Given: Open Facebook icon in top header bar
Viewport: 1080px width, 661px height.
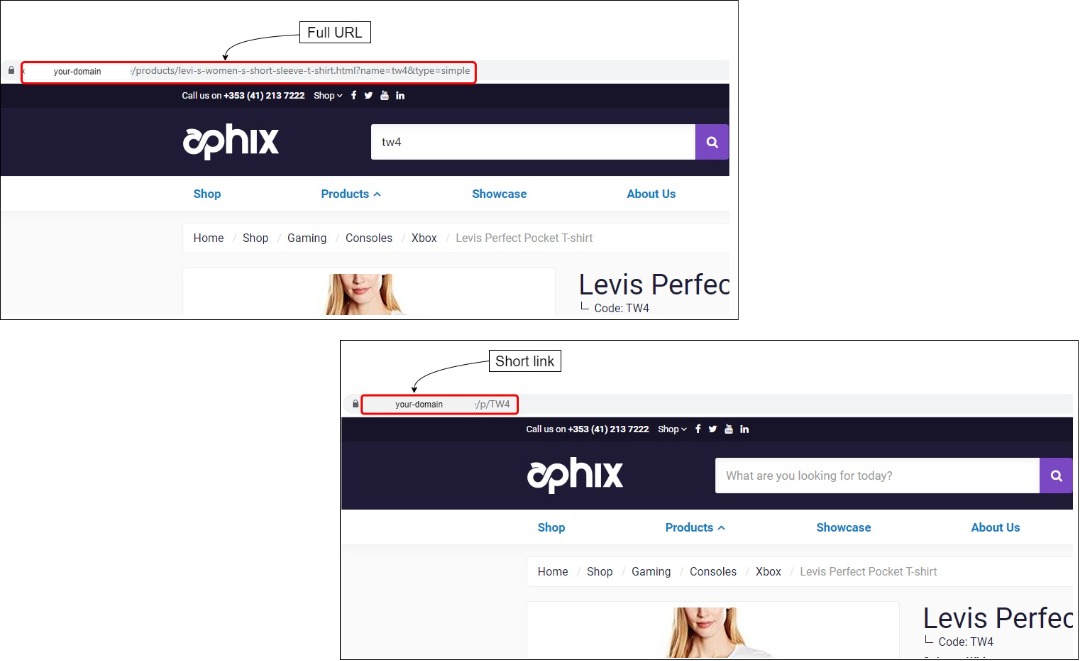Looking at the screenshot, I should point(353,96).
